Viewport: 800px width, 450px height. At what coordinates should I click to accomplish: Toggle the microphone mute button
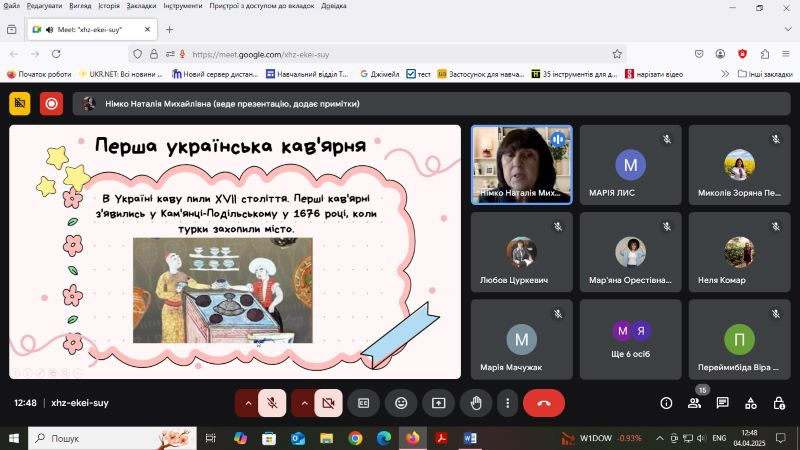[x=272, y=403]
